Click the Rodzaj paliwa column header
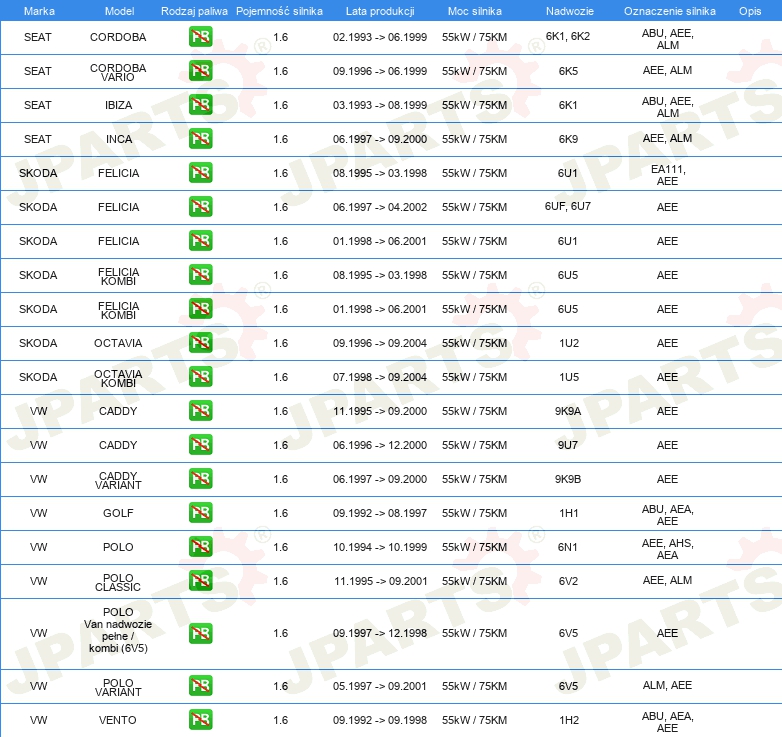The image size is (782, 737). point(194,11)
